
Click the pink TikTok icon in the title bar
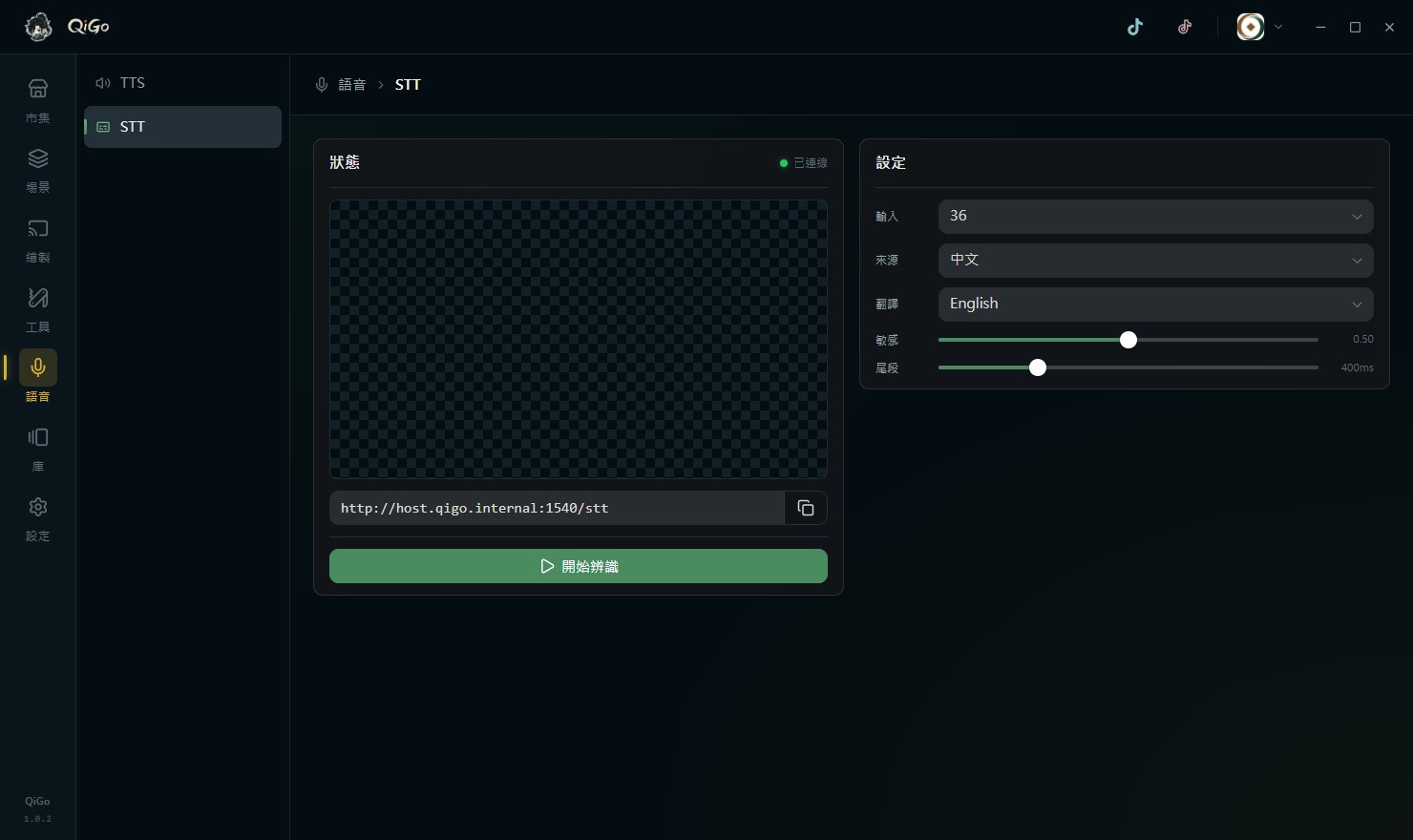[x=1185, y=27]
